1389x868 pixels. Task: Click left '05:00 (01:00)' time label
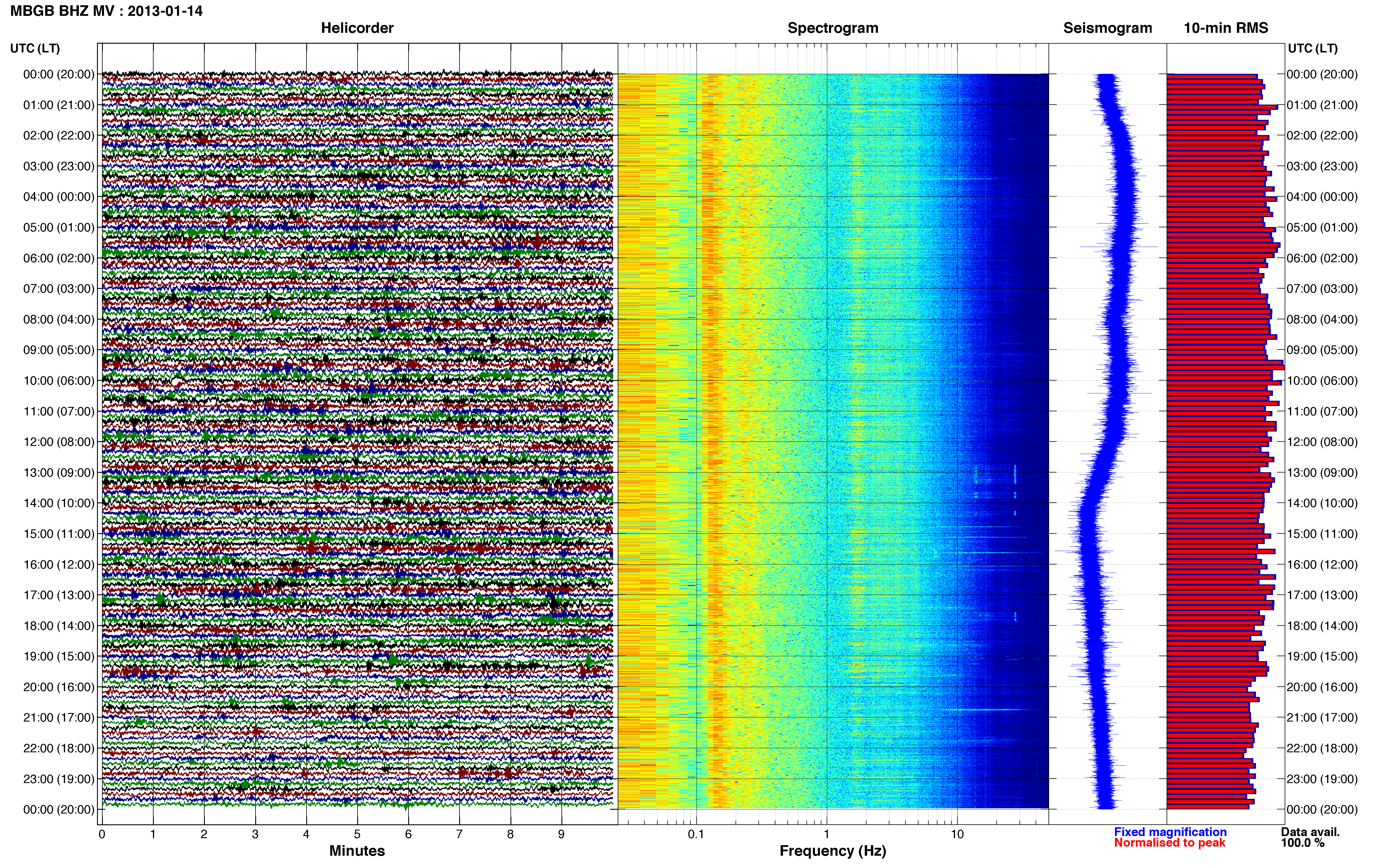click(x=59, y=227)
